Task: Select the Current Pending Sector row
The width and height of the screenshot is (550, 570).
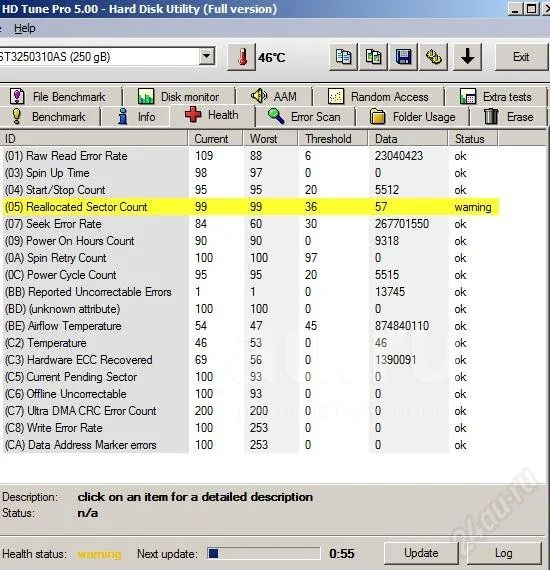Action: pos(251,377)
